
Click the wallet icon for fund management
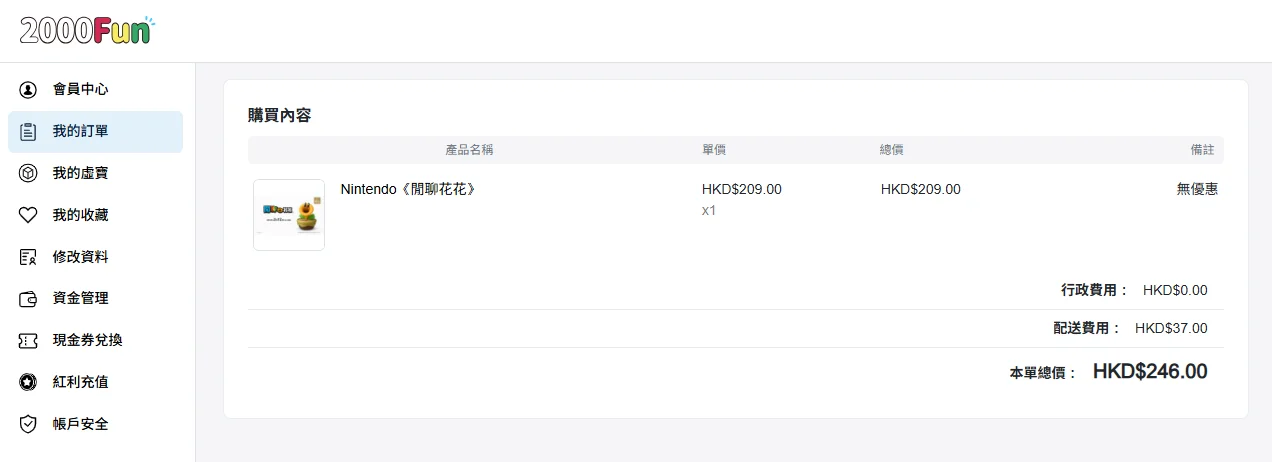pyautogui.click(x=28, y=299)
